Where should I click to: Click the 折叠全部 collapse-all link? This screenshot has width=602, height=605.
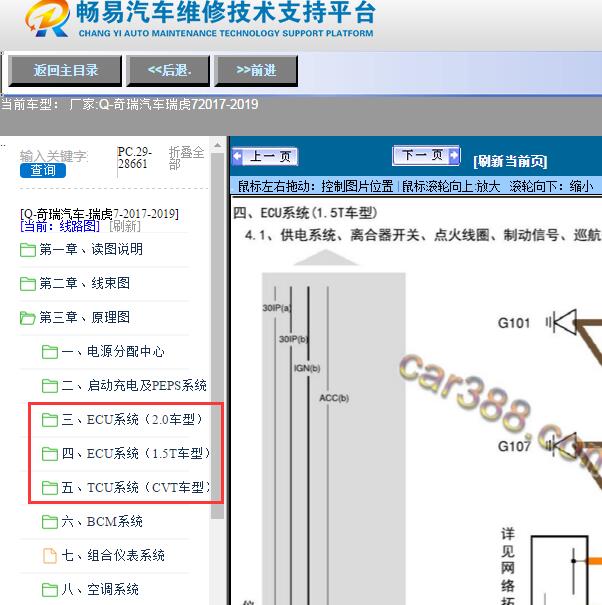[186, 158]
